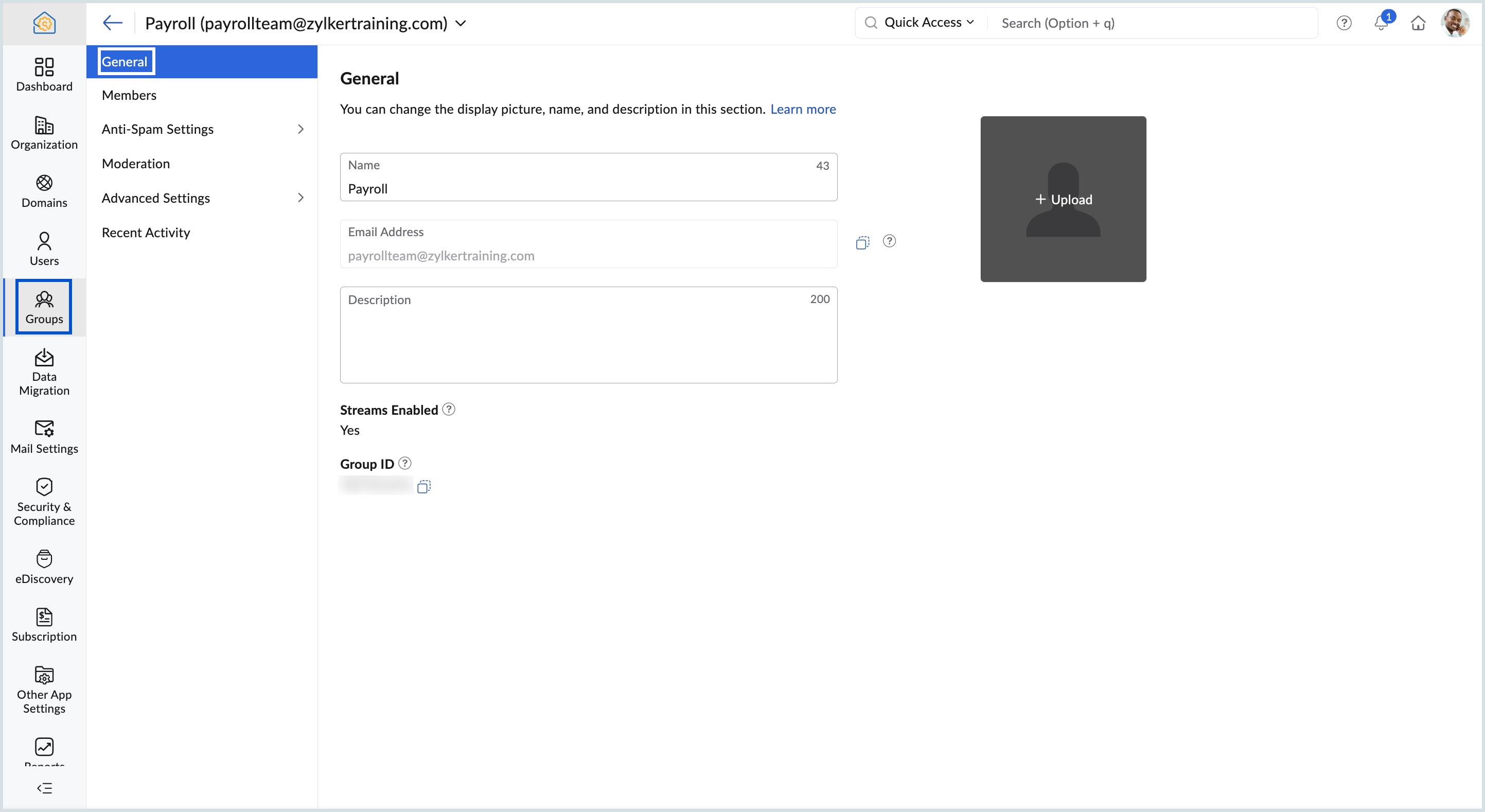
Task: Expand Anti-Spam Settings submenu
Action: [202, 129]
